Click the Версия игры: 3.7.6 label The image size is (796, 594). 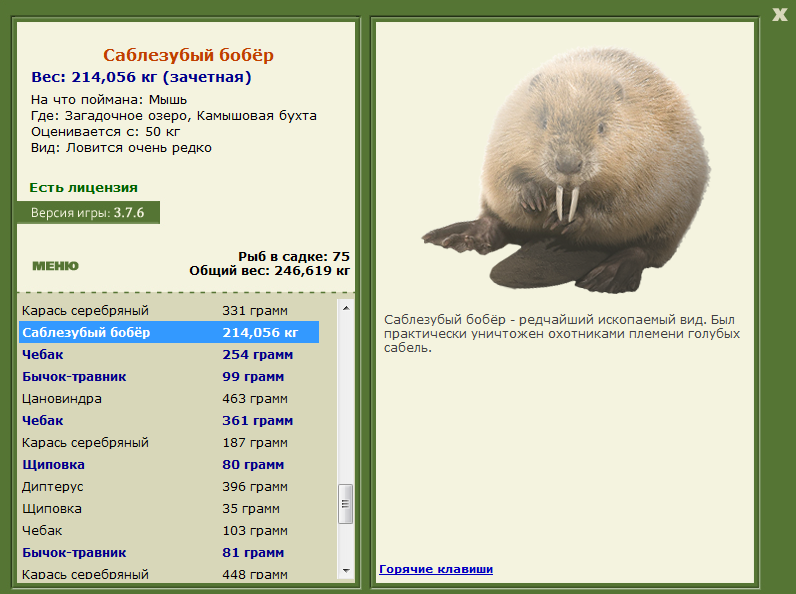click(88, 212)
